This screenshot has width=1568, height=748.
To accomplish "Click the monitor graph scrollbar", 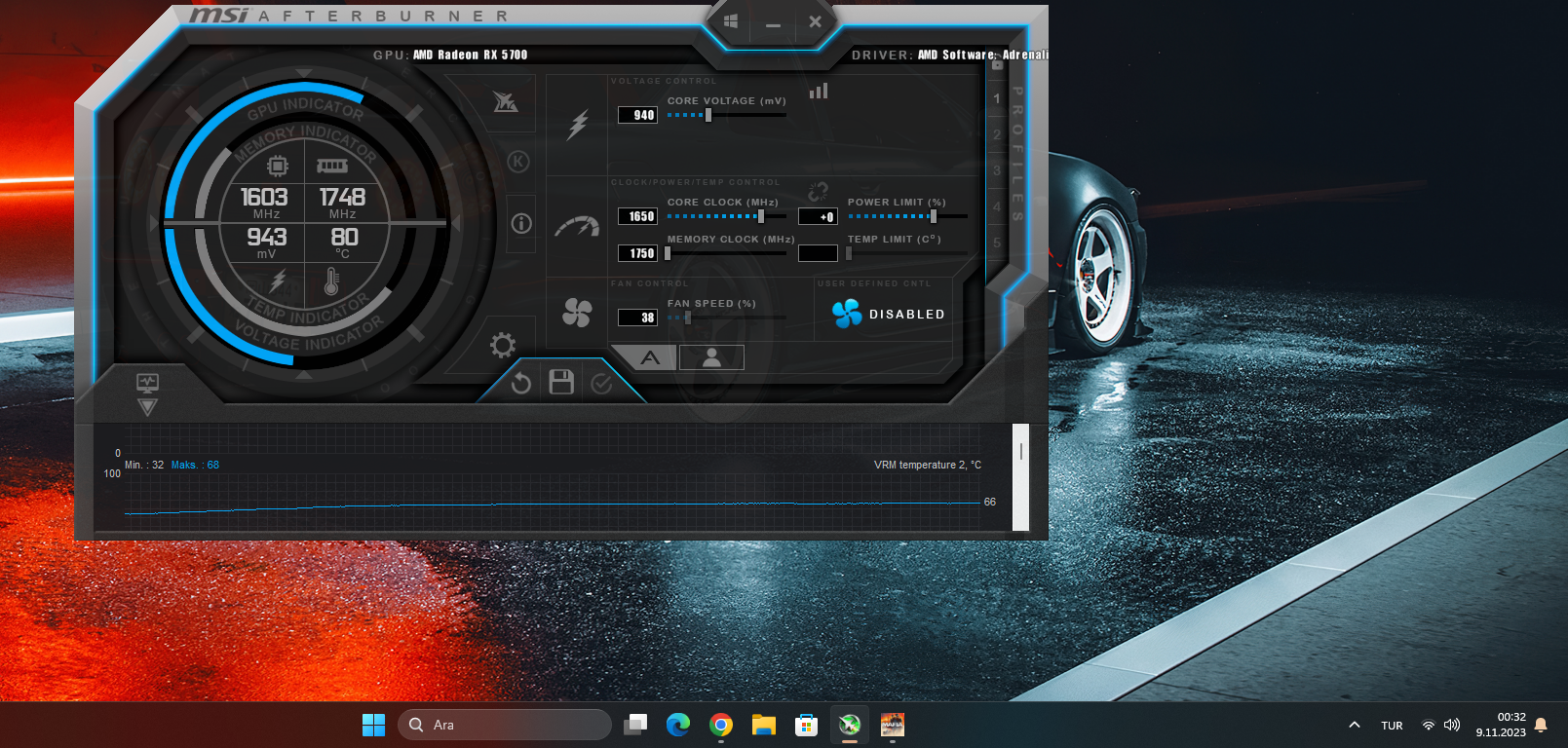I will coord(1020,477).
